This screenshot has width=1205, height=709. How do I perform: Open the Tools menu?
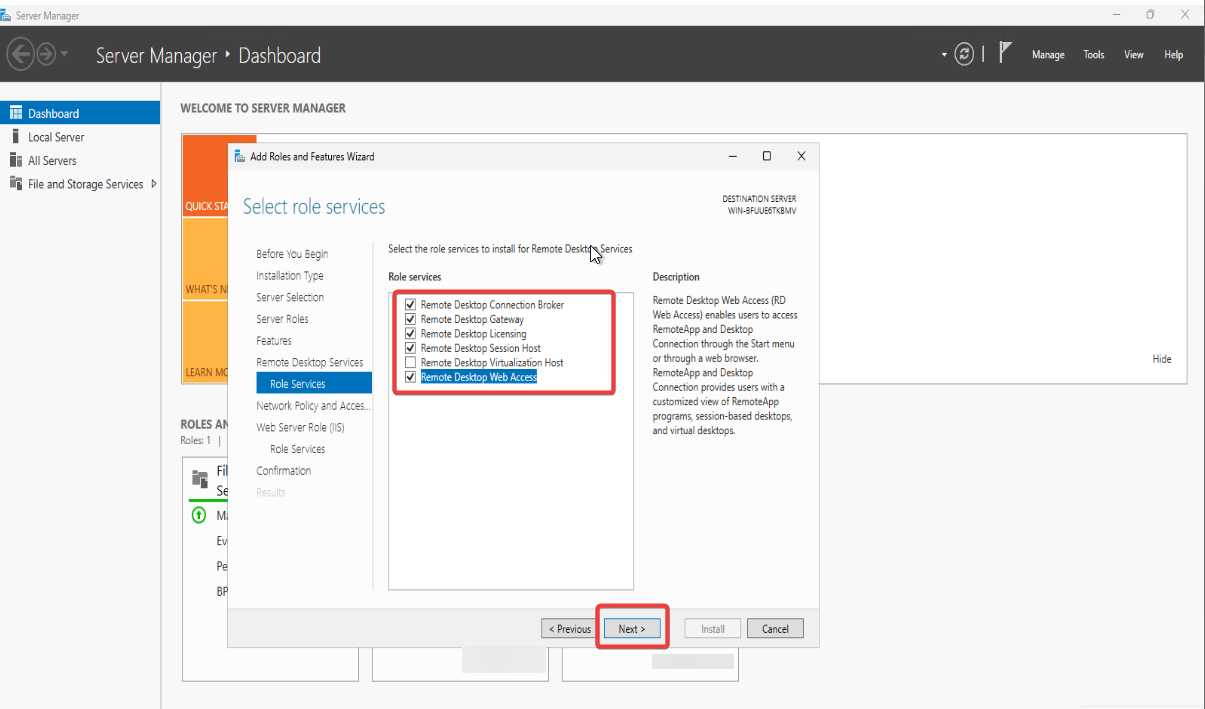[x=1093, y=55]
